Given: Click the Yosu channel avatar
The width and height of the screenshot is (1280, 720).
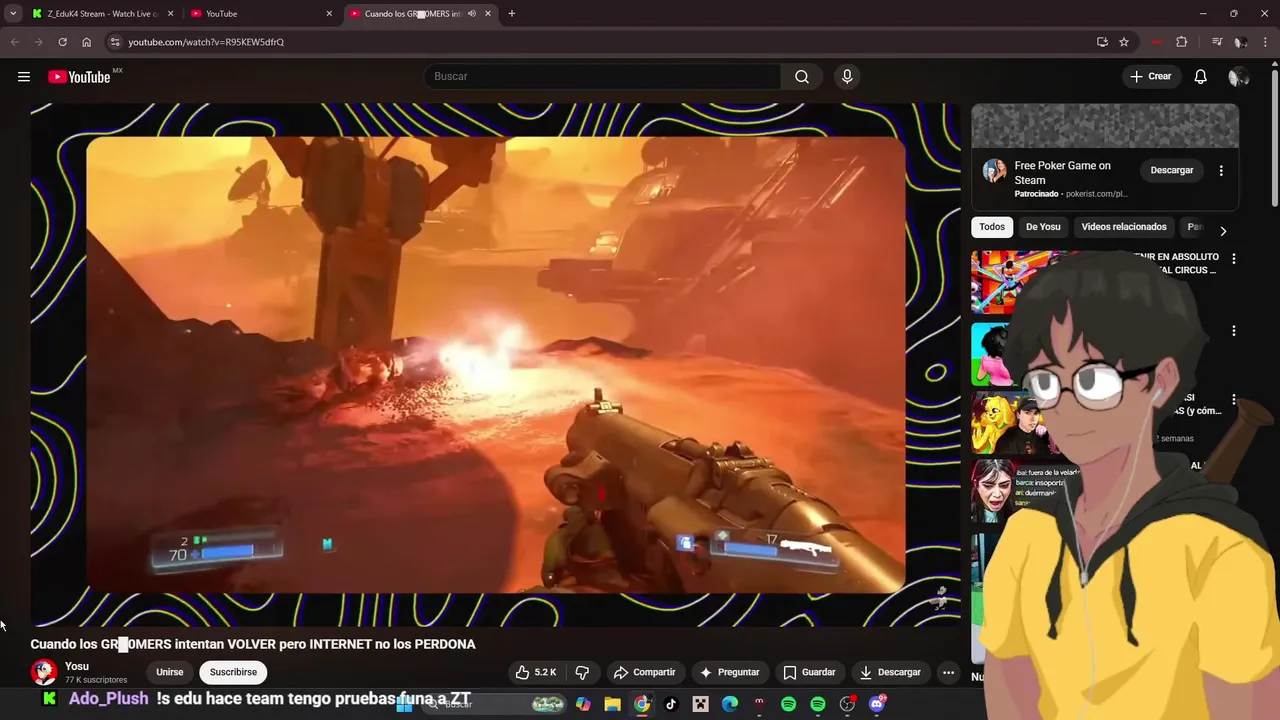Looking at the screenshot, I should tap(43, 672).
